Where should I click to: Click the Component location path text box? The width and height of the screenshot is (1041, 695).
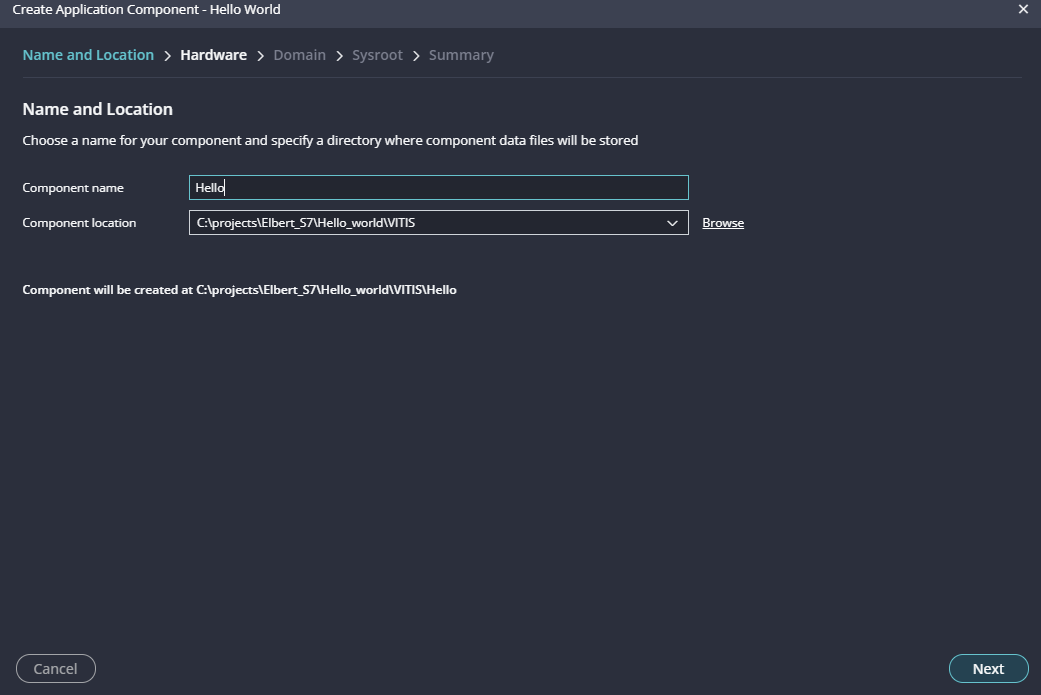coord(420,223)
